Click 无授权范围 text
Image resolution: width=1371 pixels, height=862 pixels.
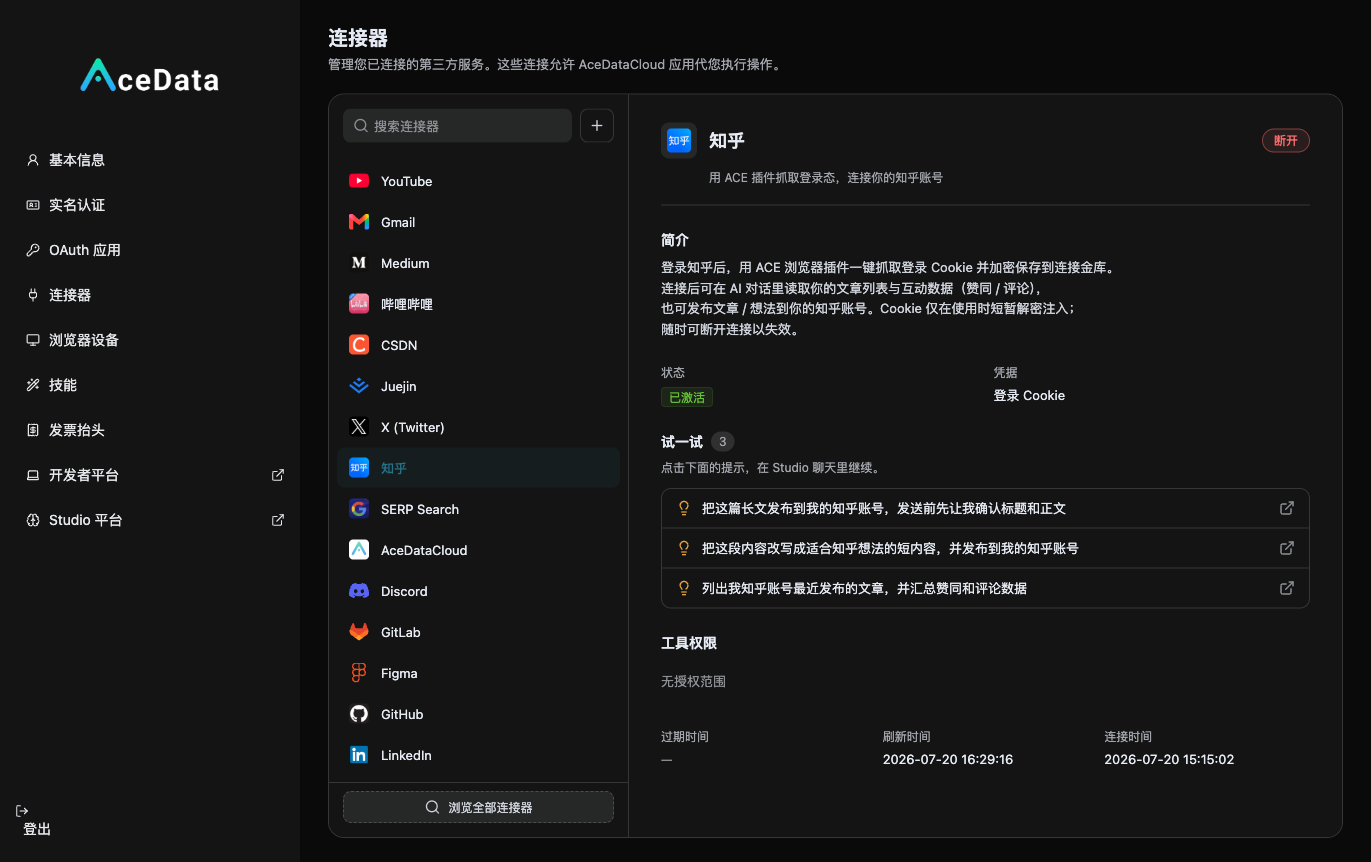click(x=693, y=681)
